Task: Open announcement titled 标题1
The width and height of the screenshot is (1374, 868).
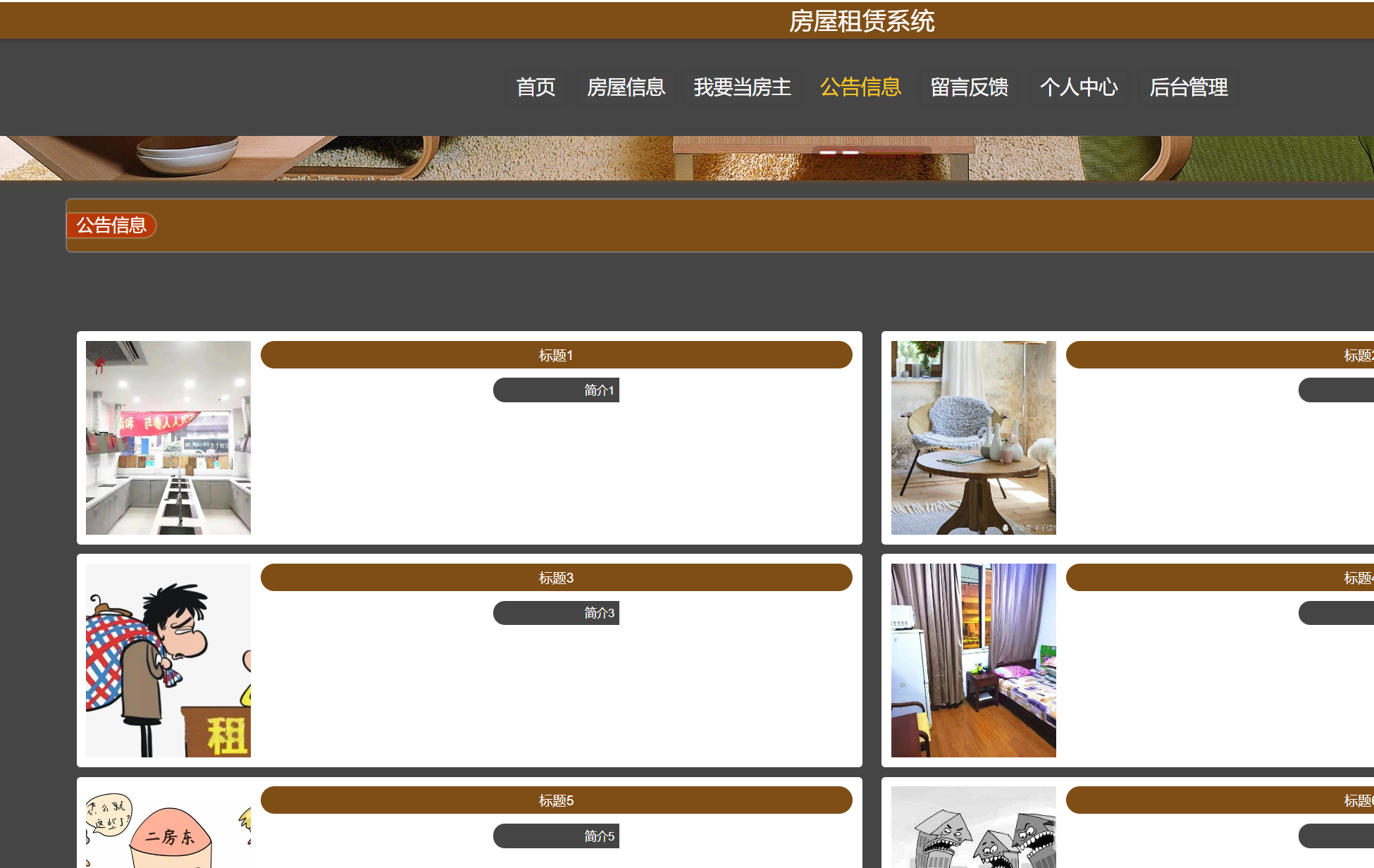Action: [556, 355]
